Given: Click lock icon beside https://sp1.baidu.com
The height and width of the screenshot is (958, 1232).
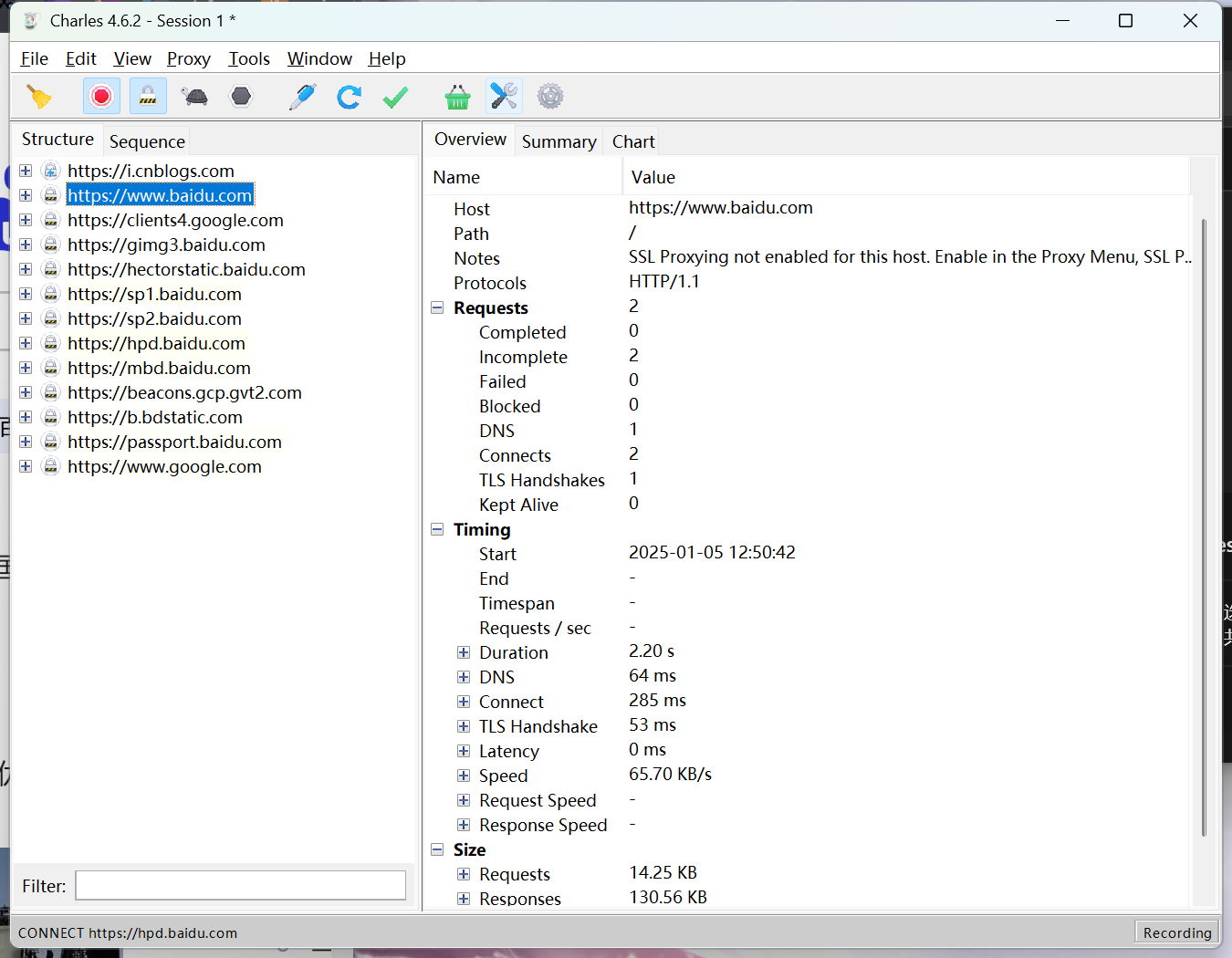Looking at the screenshot, I should click(51, 294).
